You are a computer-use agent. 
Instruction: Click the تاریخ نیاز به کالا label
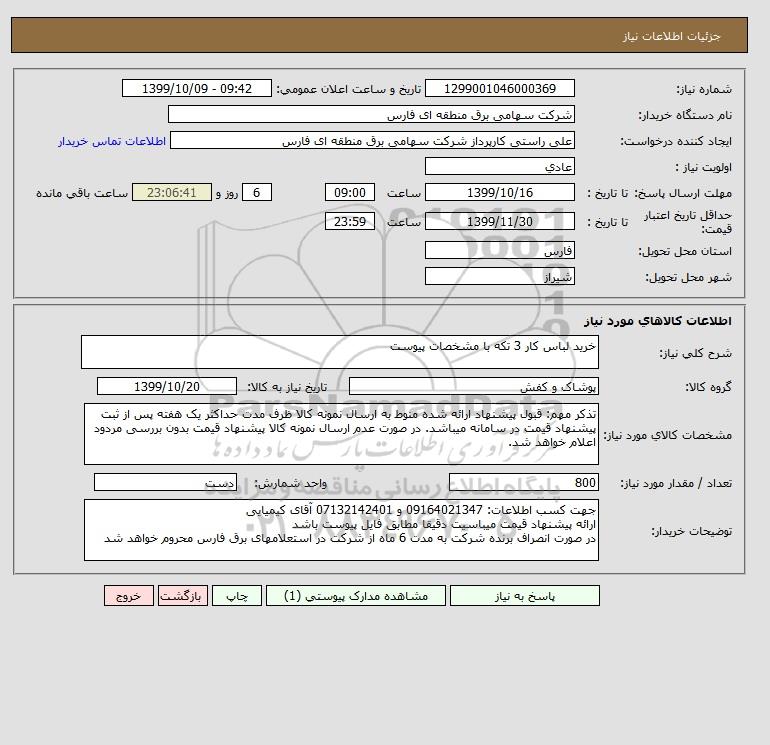[x=287, y=387]
